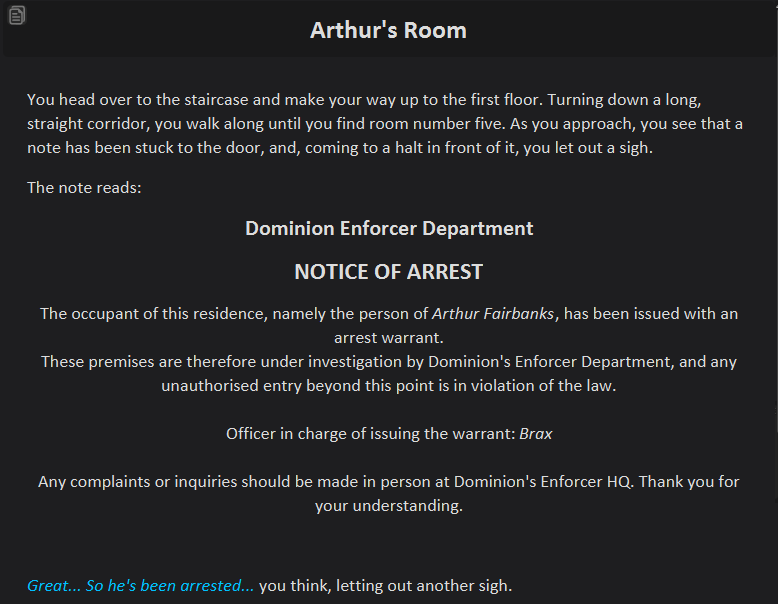The width and height of the screenshot is (778, 604).
Task: Click the phrase "unauthorised entry beyond this point"
Action: [298, 386]
